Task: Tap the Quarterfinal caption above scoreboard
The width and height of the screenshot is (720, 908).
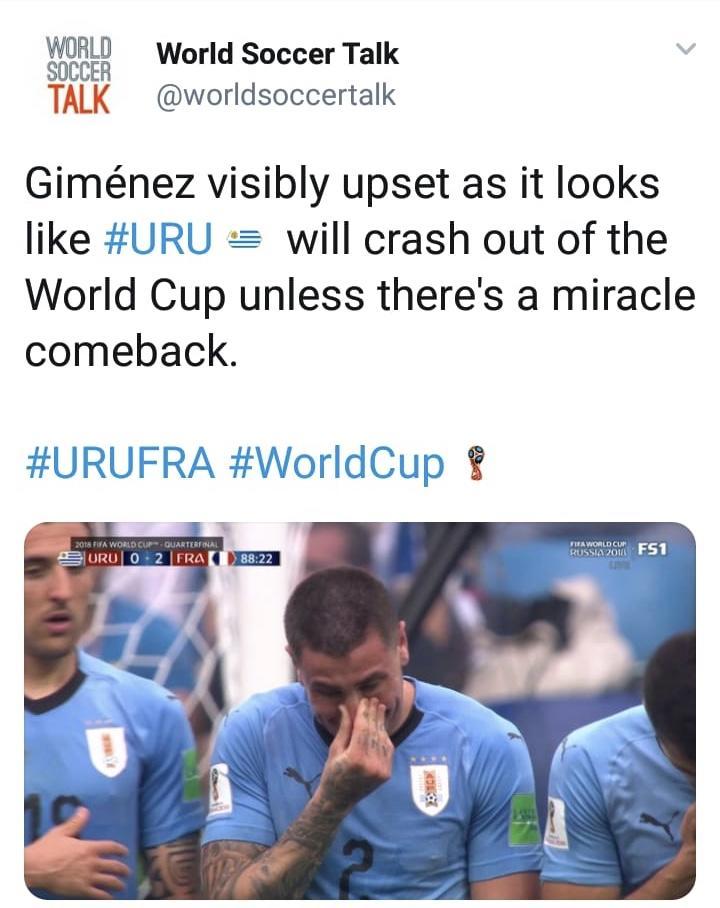Action: point(146,544)
